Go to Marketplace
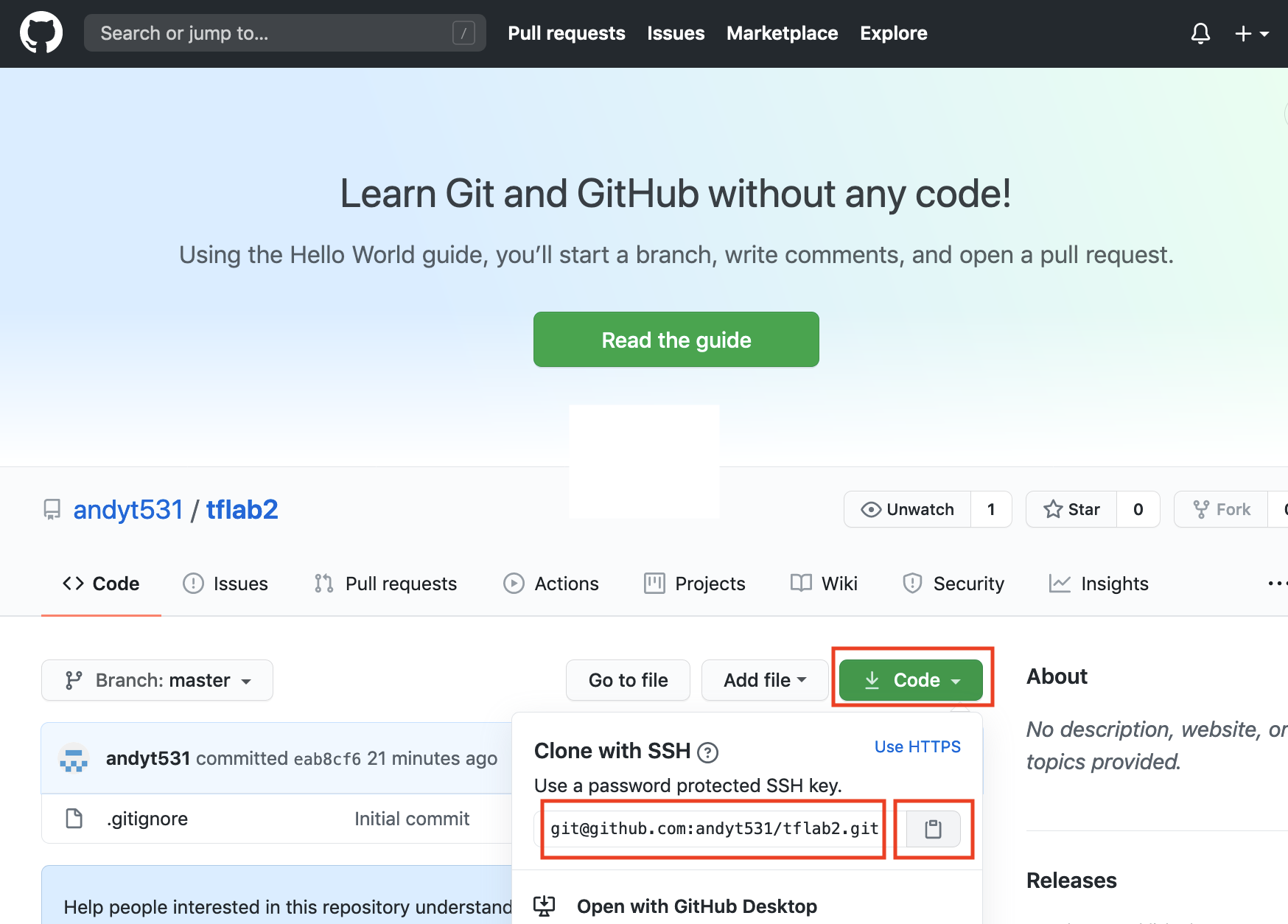The image size is (1288, 924). [x=782, y=33]
